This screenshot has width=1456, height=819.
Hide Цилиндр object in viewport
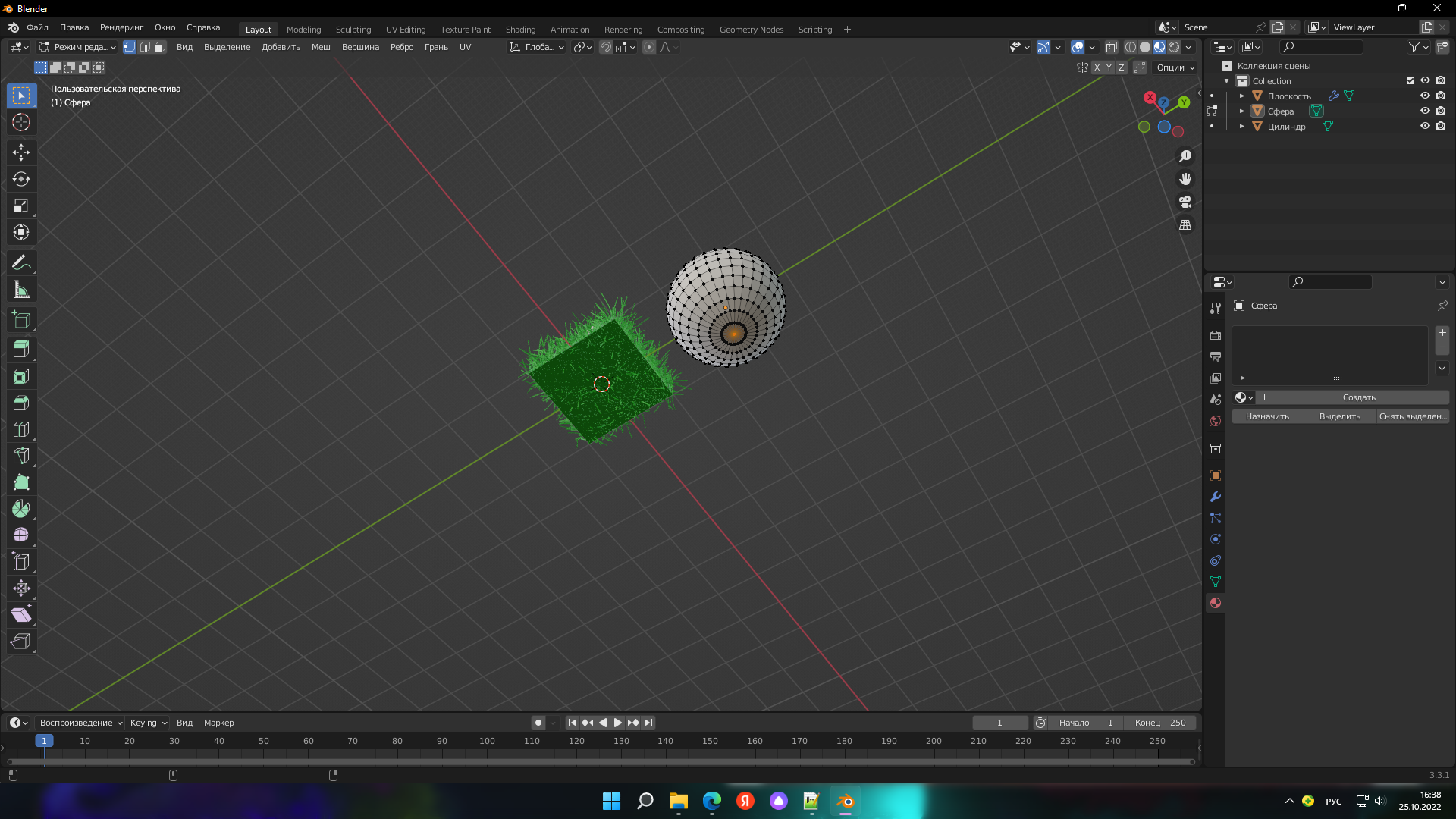pos(1425,126)
